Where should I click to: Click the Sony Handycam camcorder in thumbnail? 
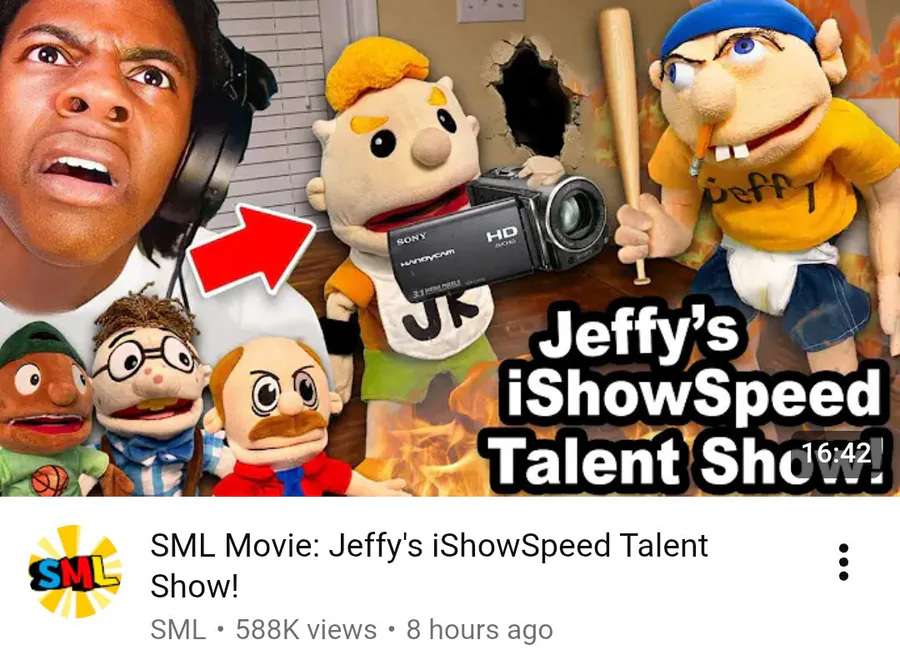coord(498,234)
